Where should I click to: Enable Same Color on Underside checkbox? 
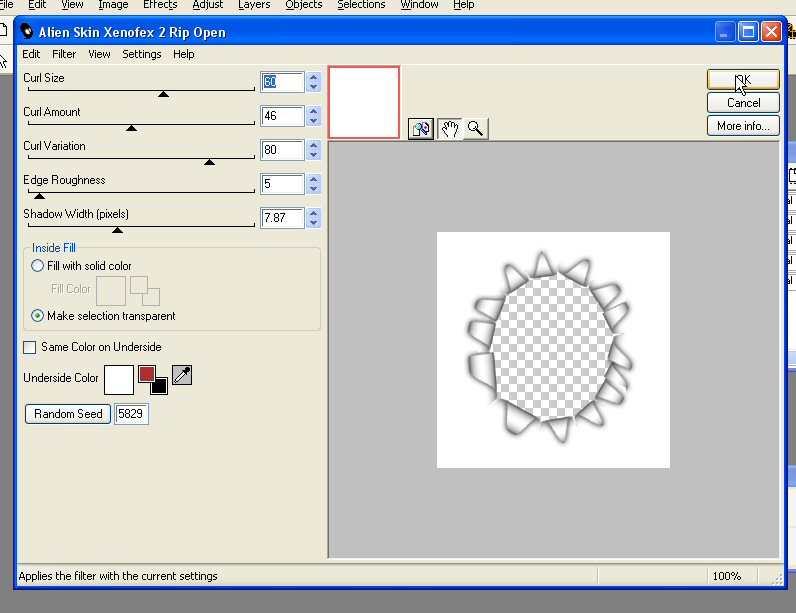(29, 347)
